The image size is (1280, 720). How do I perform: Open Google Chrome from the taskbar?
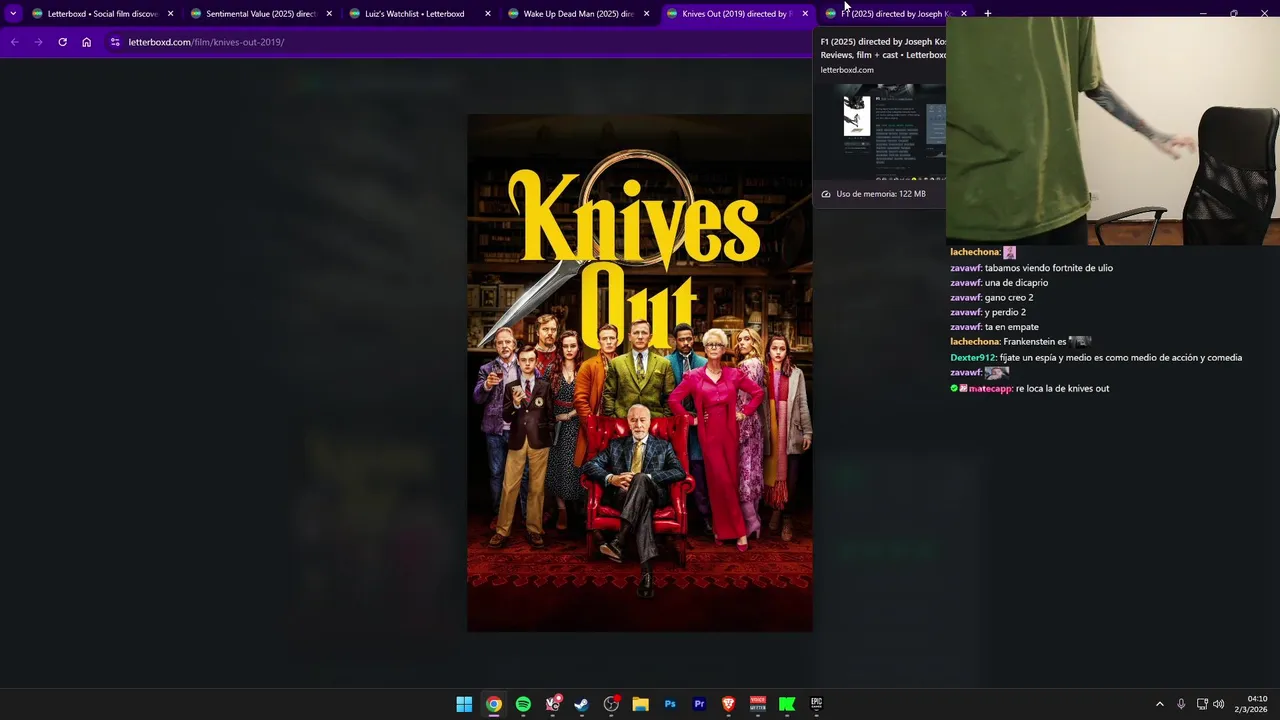tap(494, 704)
